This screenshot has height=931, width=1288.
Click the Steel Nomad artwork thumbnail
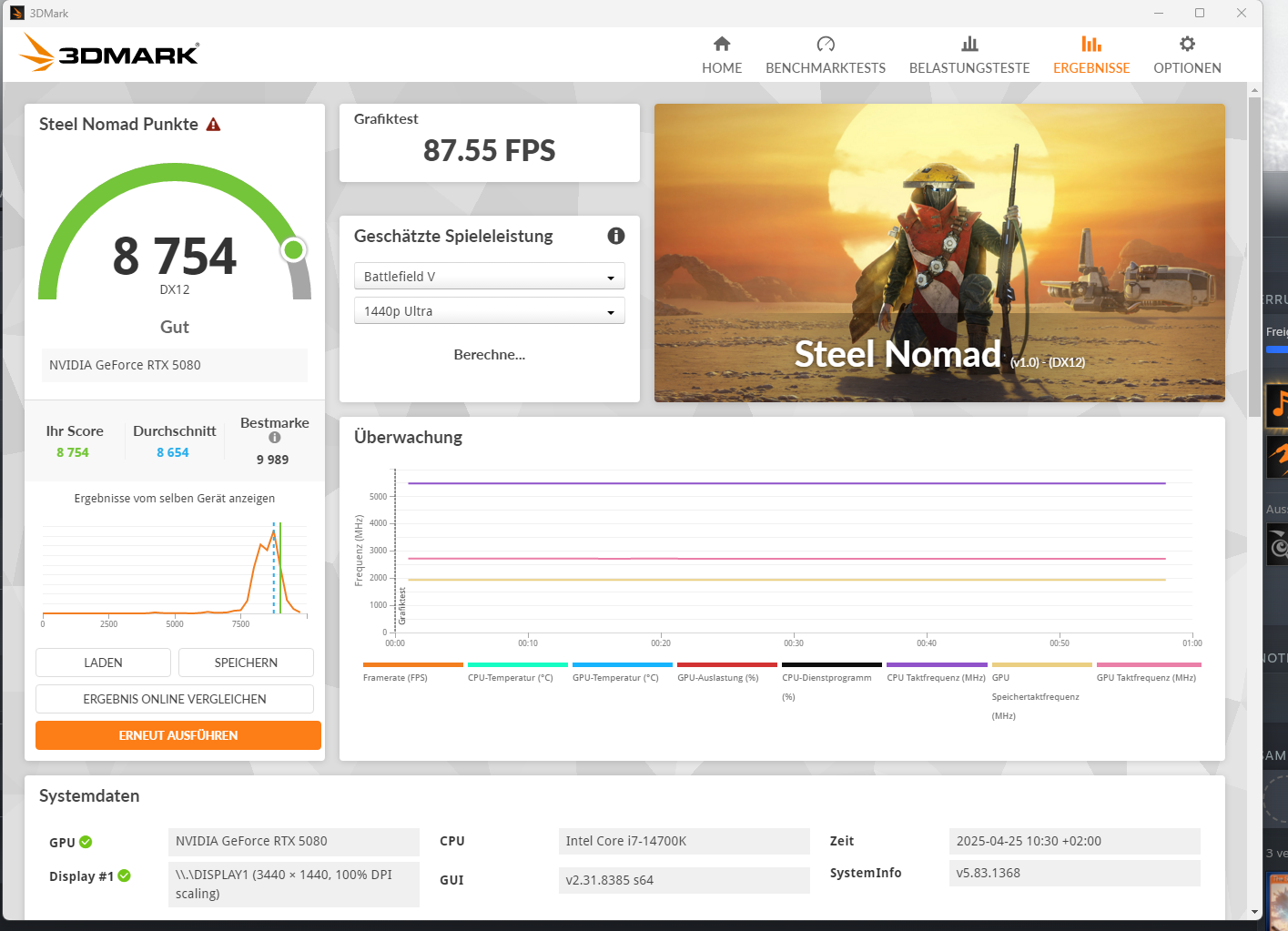click(939, 253)
